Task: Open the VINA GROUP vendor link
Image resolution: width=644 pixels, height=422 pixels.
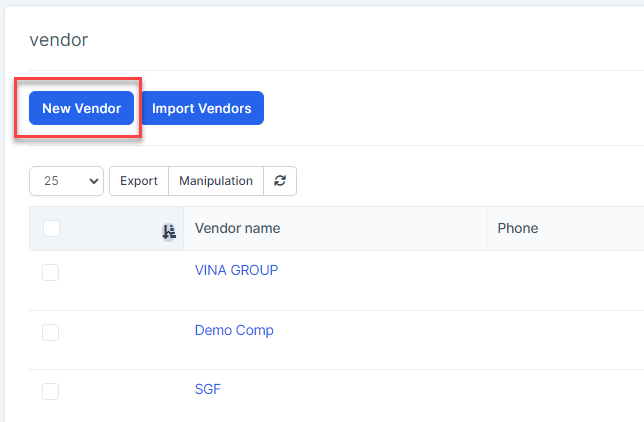Action: click(x=236, y=270)
